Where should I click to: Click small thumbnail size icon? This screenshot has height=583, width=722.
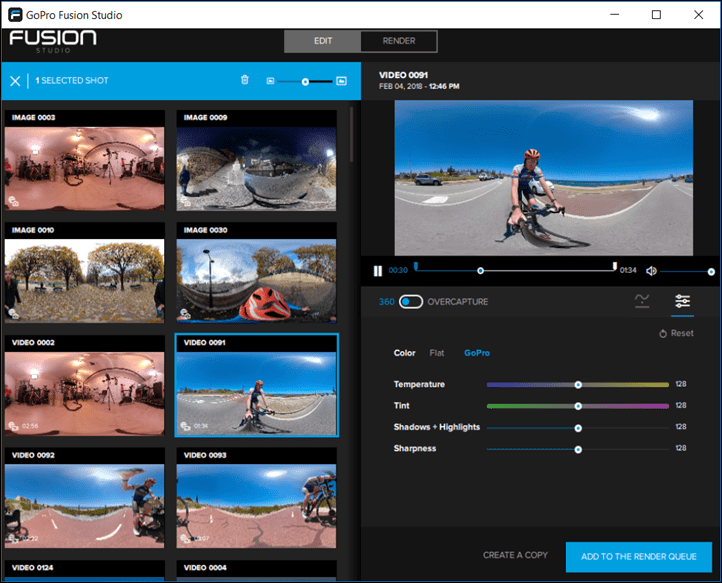[x=270, y=81]
